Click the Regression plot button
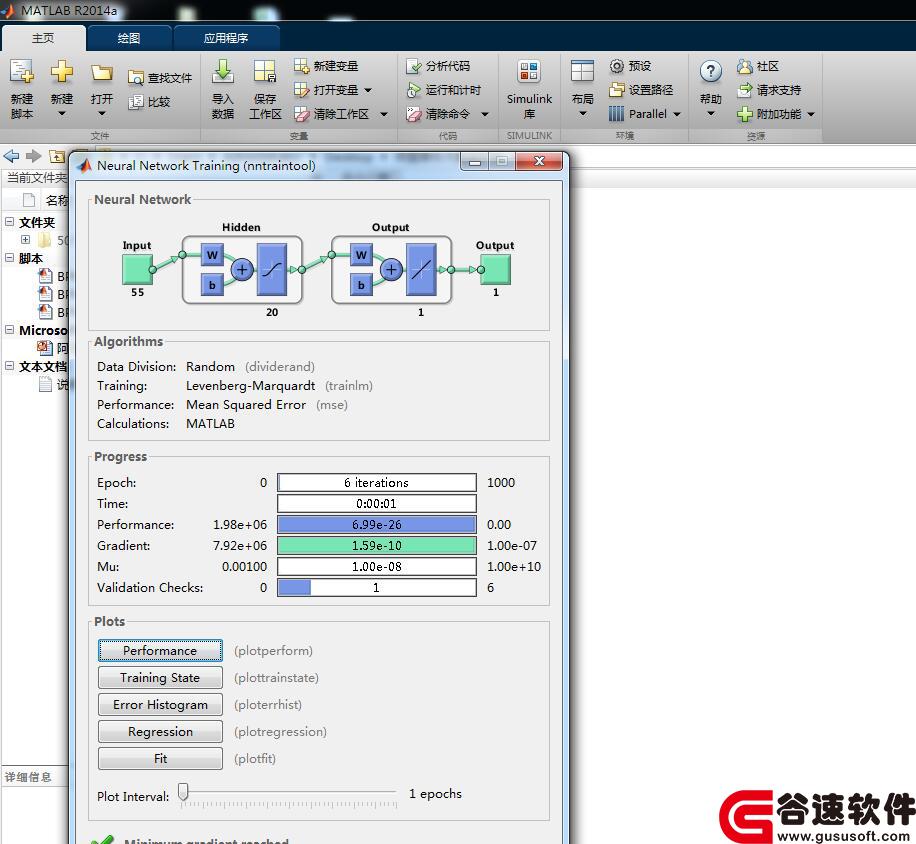Viewport: 916px width, 844px height. pyautogui.click(x=160, y=731)
